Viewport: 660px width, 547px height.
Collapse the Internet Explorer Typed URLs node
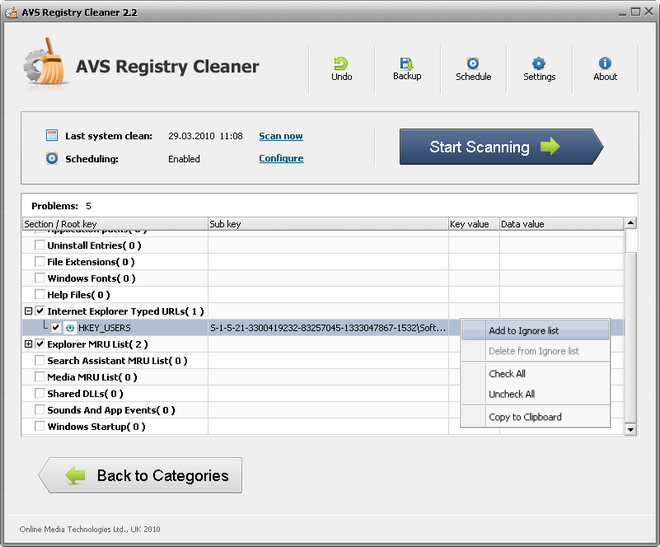(28, 311)
